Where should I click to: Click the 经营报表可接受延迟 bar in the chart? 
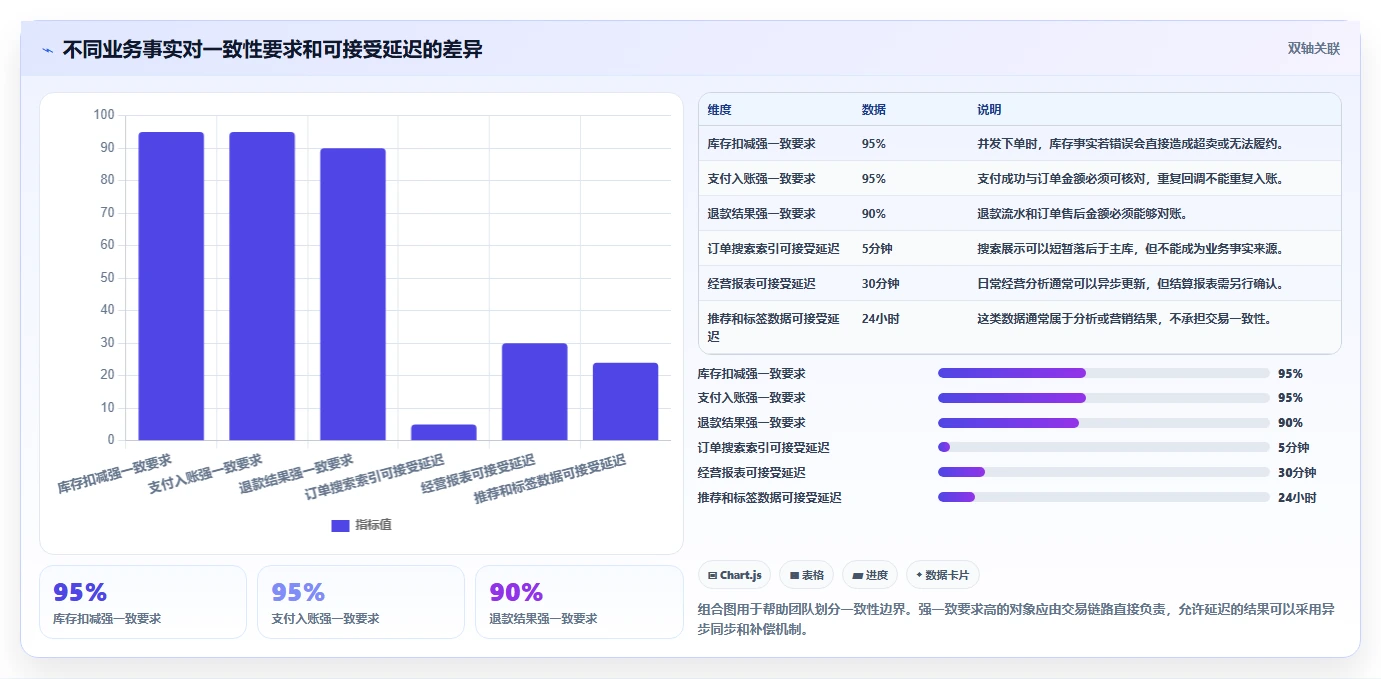pos(535,391)
